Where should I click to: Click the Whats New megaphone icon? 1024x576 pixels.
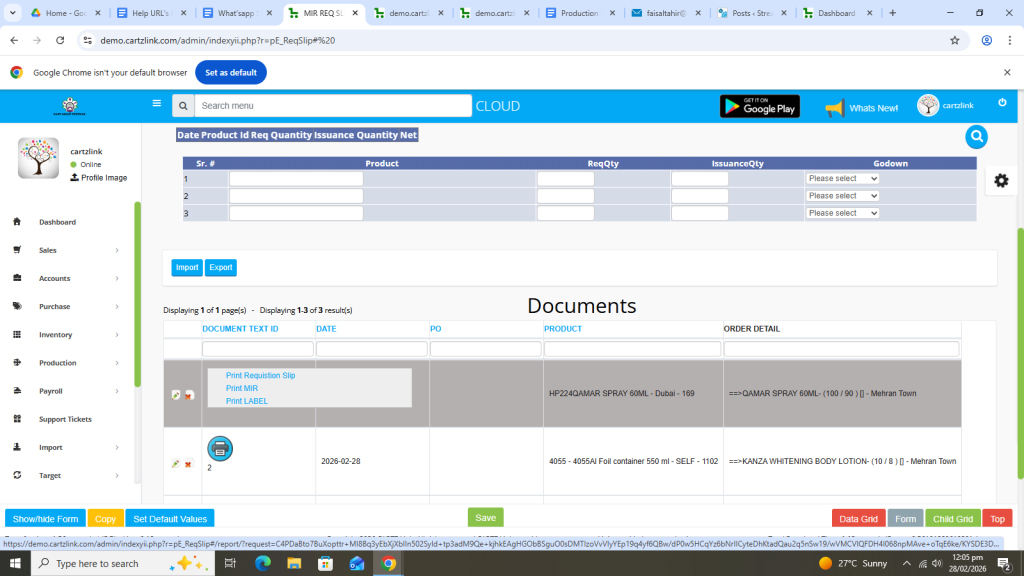click(834, 108)
